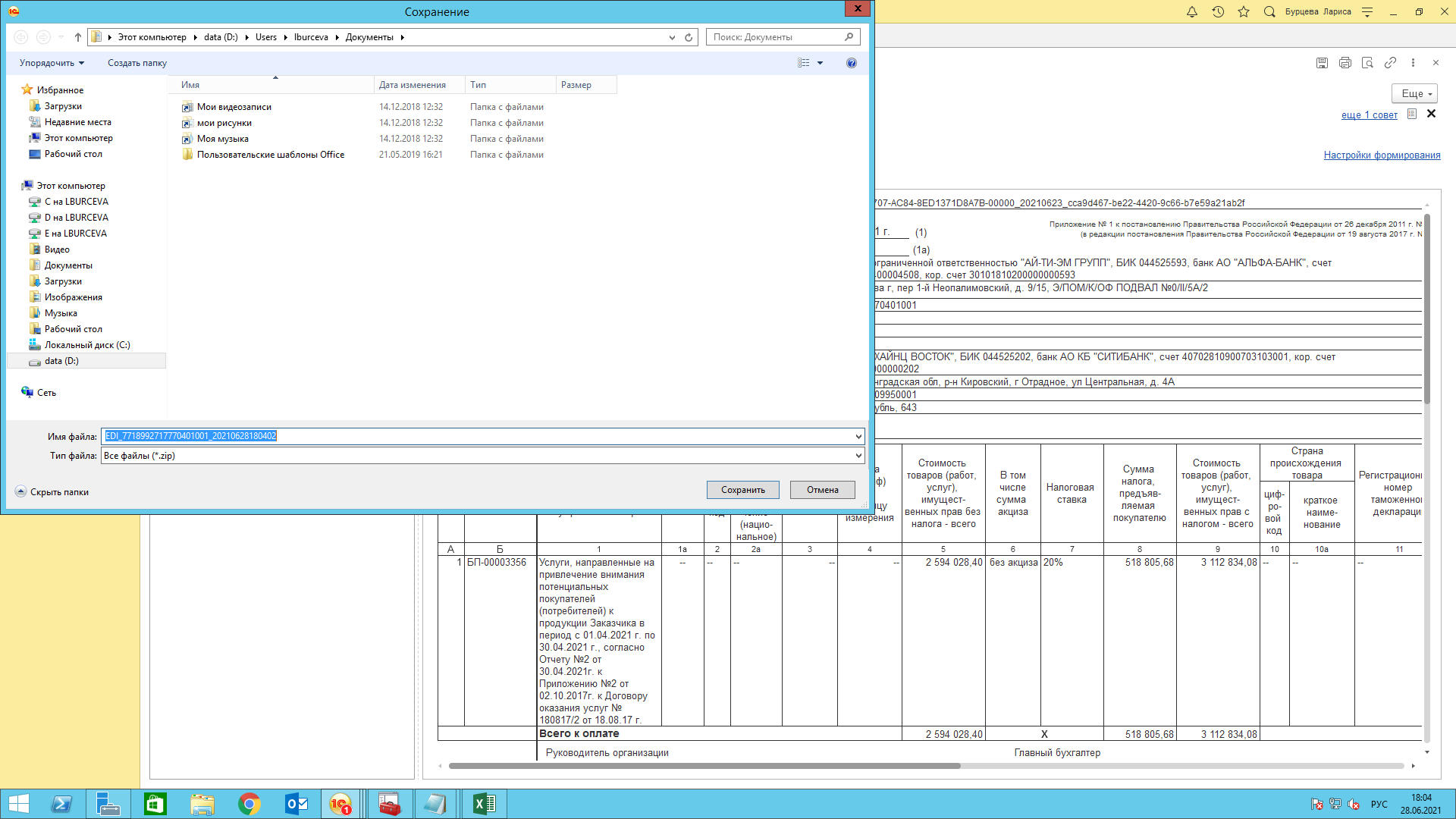The width and height of the screenshot is (1456, 819).
Task: Select Локальный диск (C:) in tree
Action: (87, 345)
